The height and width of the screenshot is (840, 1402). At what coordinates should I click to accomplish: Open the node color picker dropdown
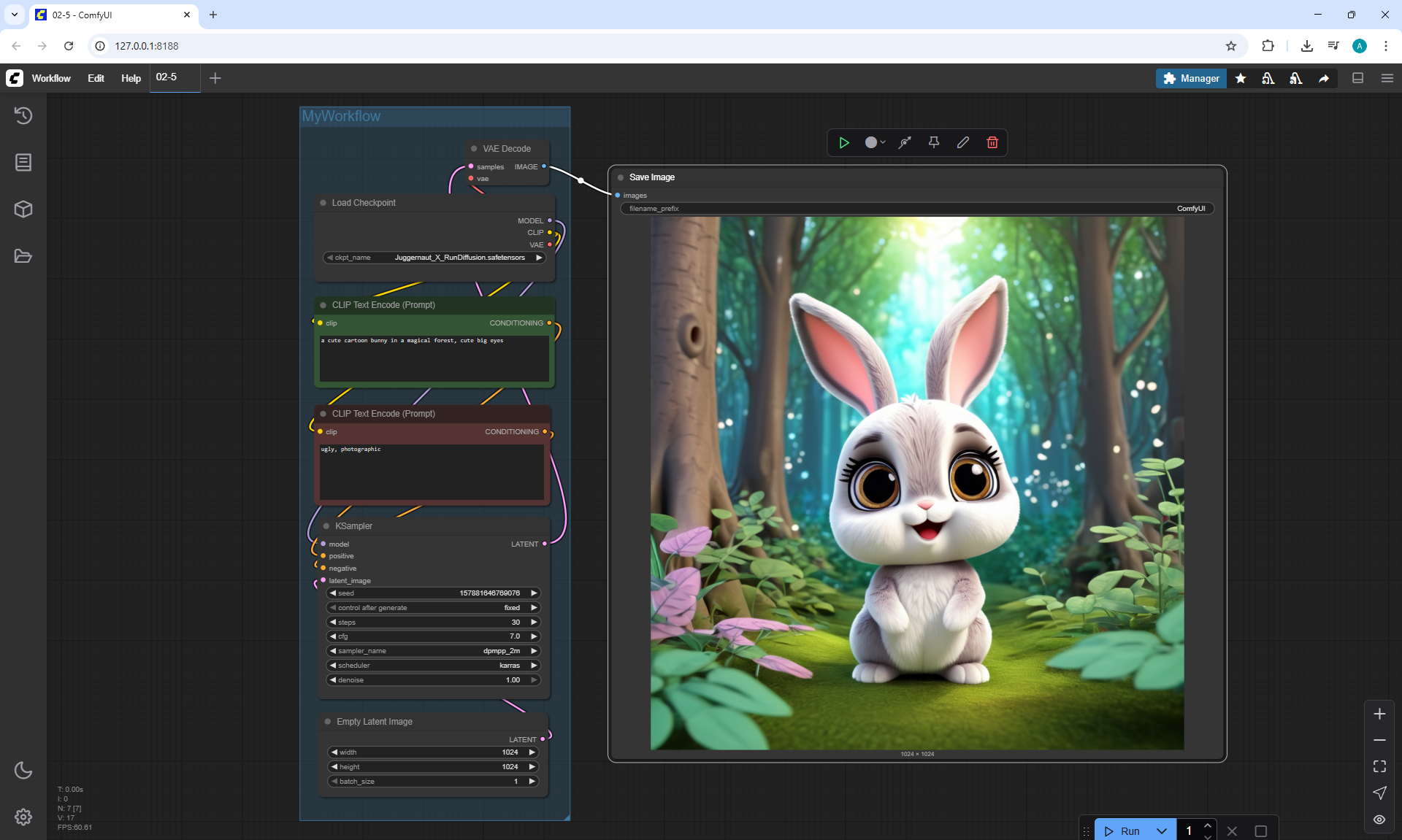875,142
